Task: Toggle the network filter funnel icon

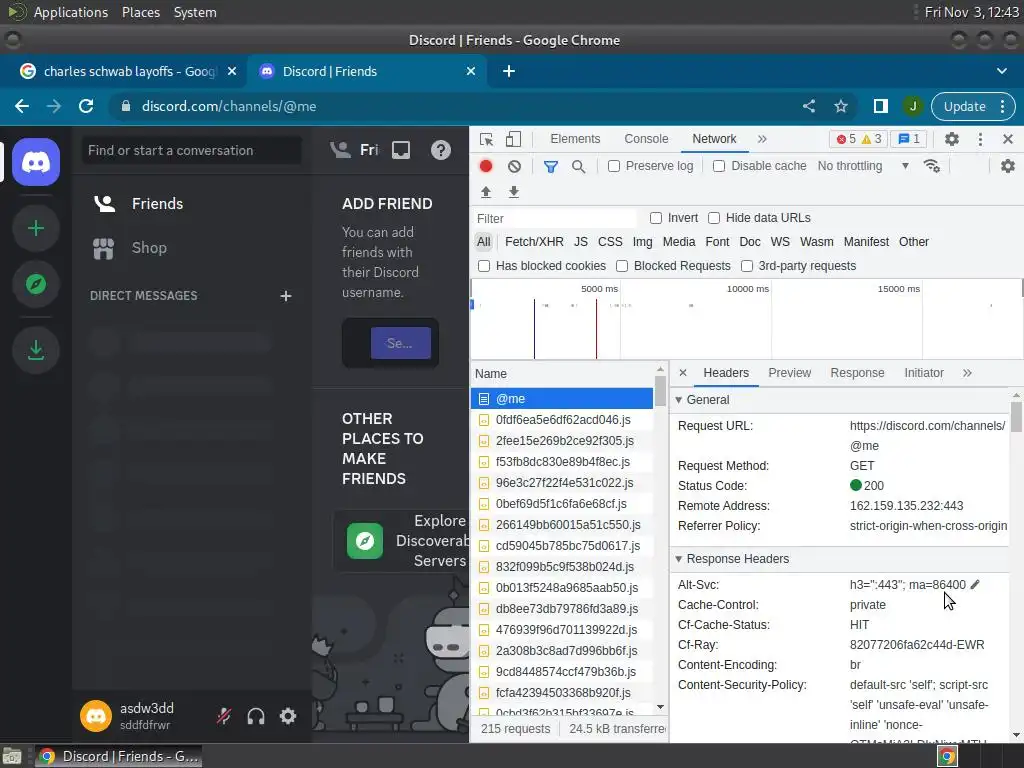Action: pyautogui.click(x=551, y=167)
